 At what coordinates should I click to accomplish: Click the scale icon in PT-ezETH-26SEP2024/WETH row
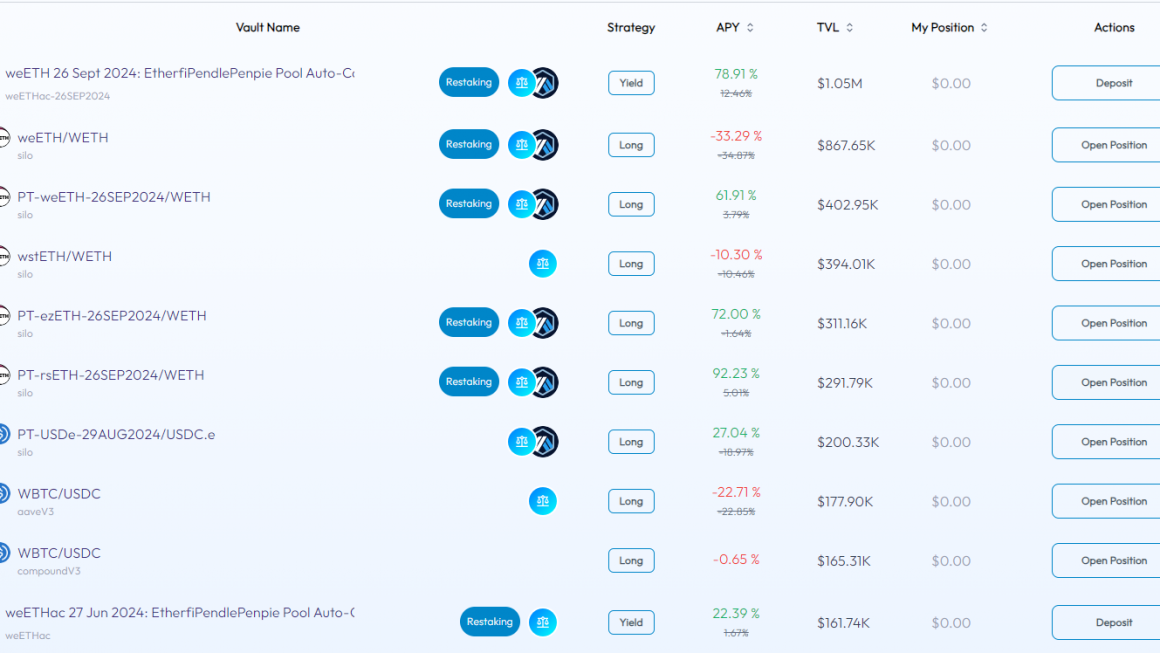click(x=521, y=322)
